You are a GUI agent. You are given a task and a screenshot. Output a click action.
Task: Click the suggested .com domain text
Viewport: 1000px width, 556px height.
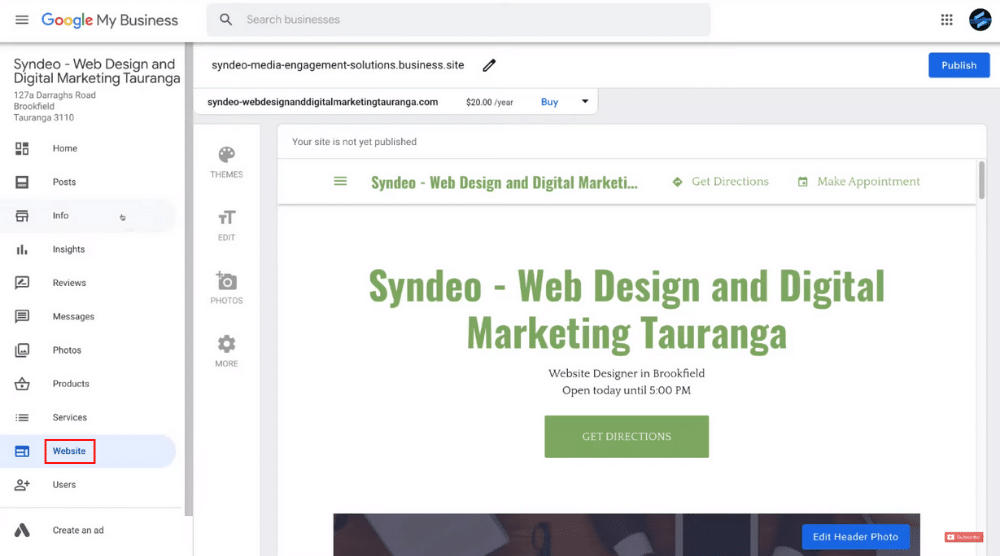[x=323, y=102]
